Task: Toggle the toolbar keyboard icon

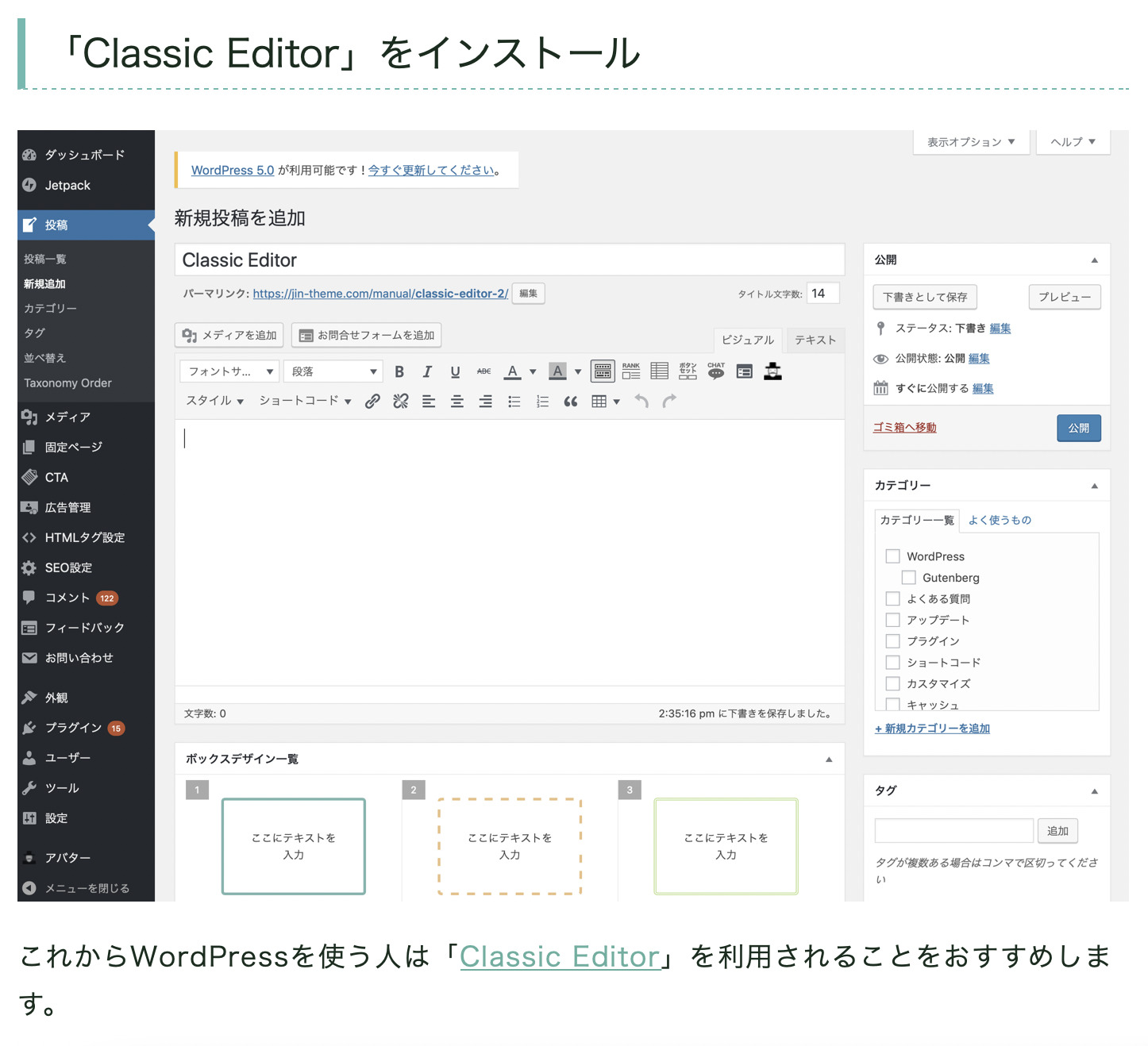Action: click(x=603, y=371)
